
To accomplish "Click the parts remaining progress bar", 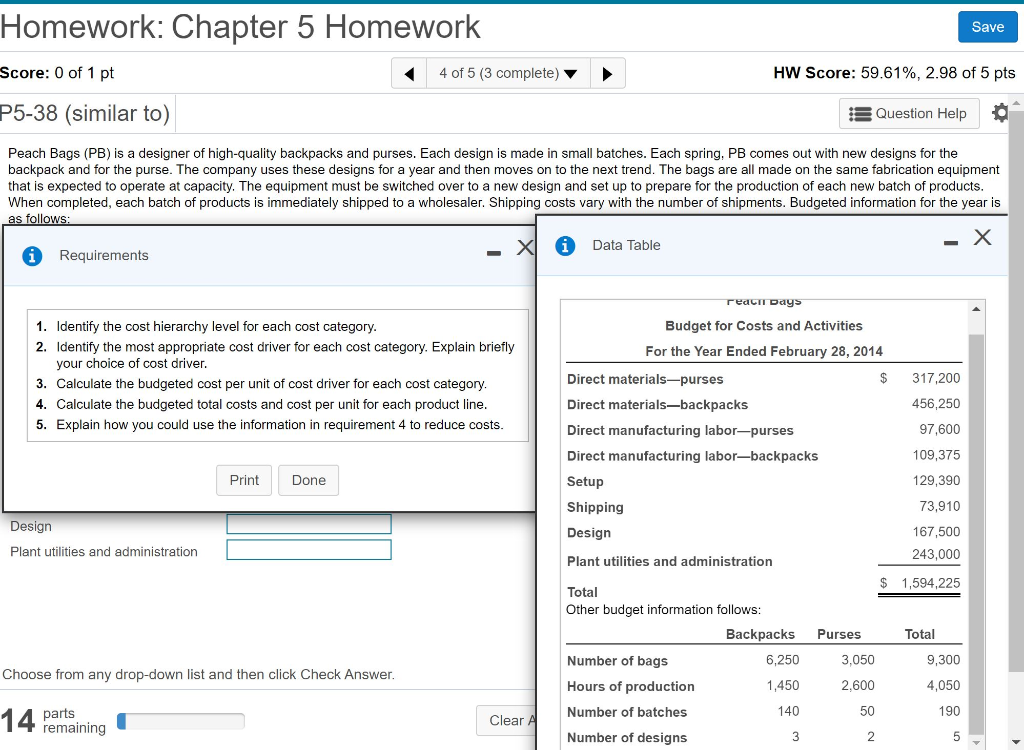I will 180,721.
